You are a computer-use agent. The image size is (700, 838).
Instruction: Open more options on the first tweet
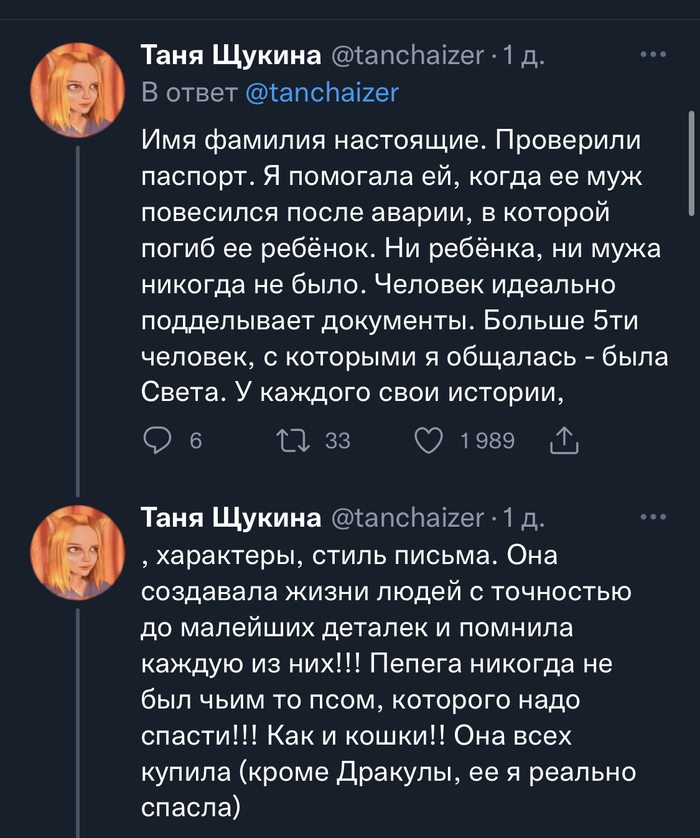pos(652,54)
